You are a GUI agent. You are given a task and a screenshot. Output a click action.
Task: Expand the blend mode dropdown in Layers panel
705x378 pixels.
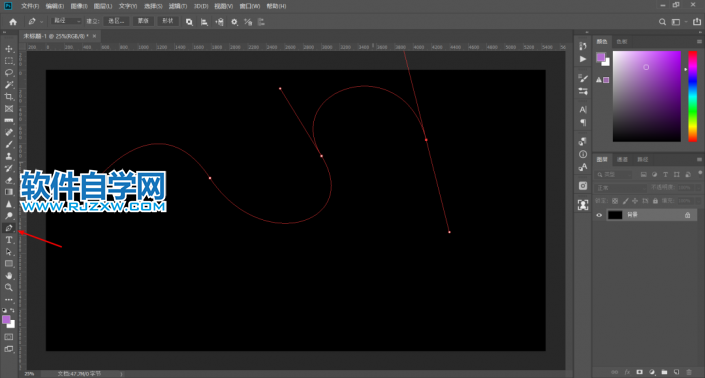point(621,188)
